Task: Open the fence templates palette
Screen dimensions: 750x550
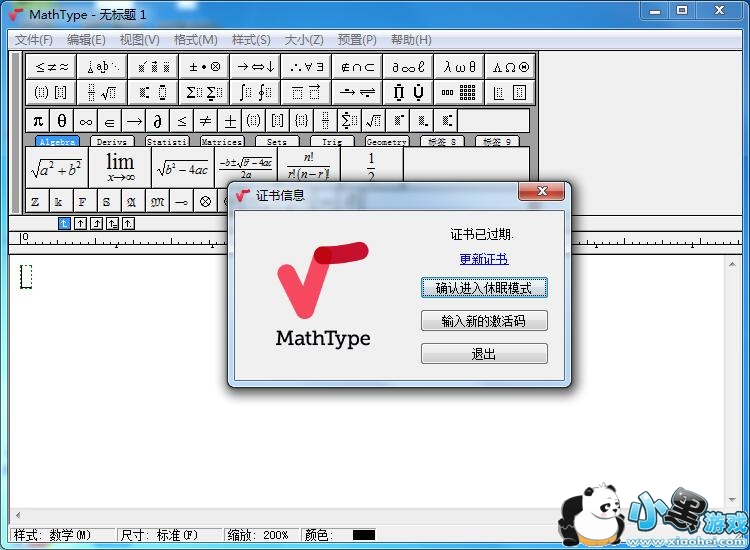Action: coord(53,92)
